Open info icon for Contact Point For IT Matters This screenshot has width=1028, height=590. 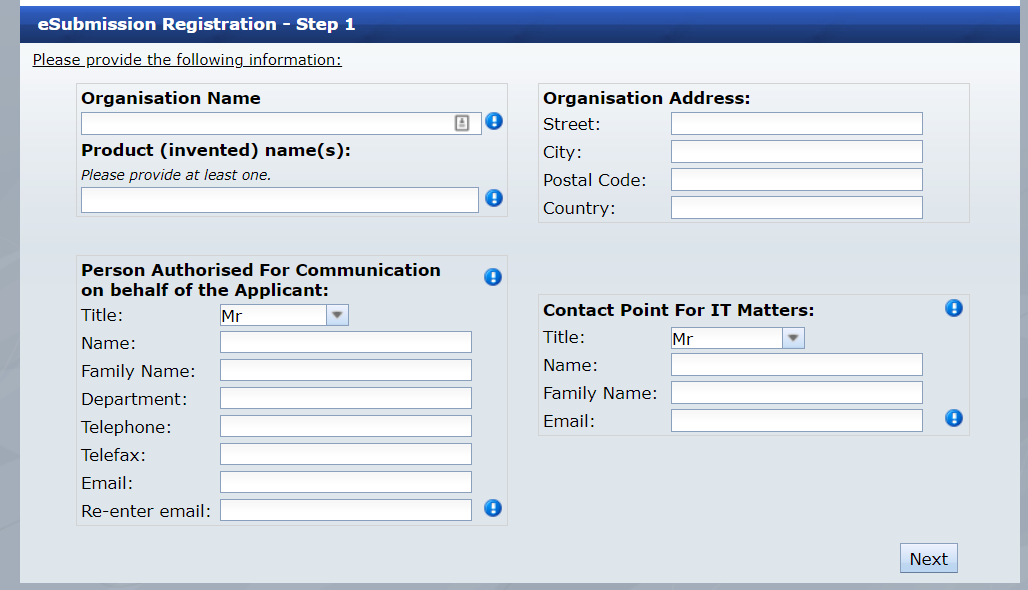click(x=954, y=308)
